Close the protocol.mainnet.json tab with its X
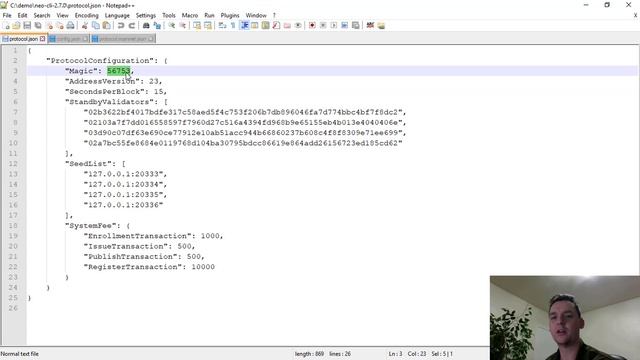 (x=151, y=39)
